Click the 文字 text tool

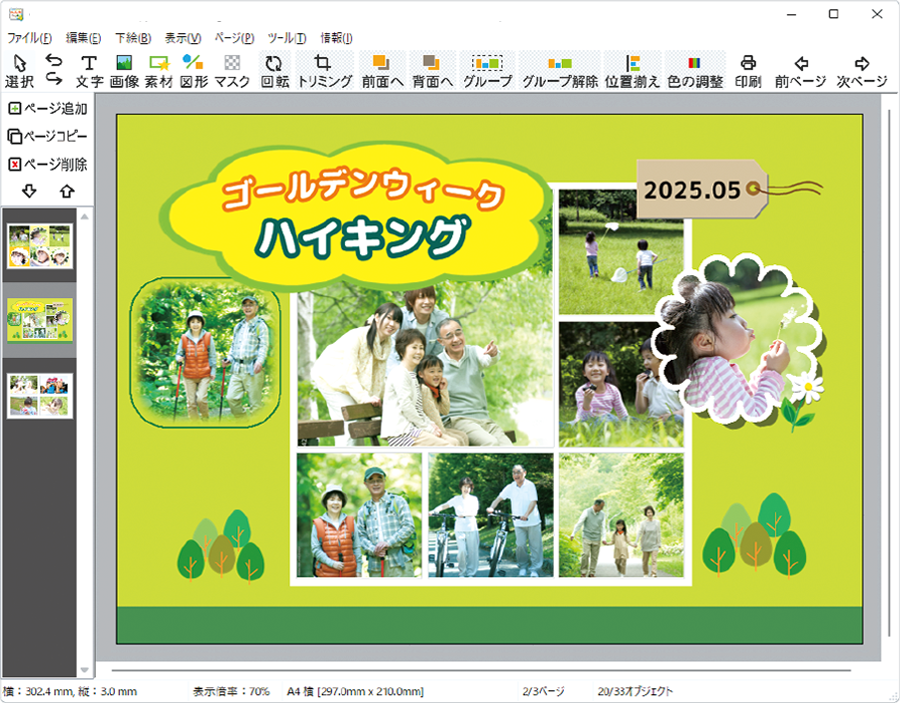click(89, 70)
